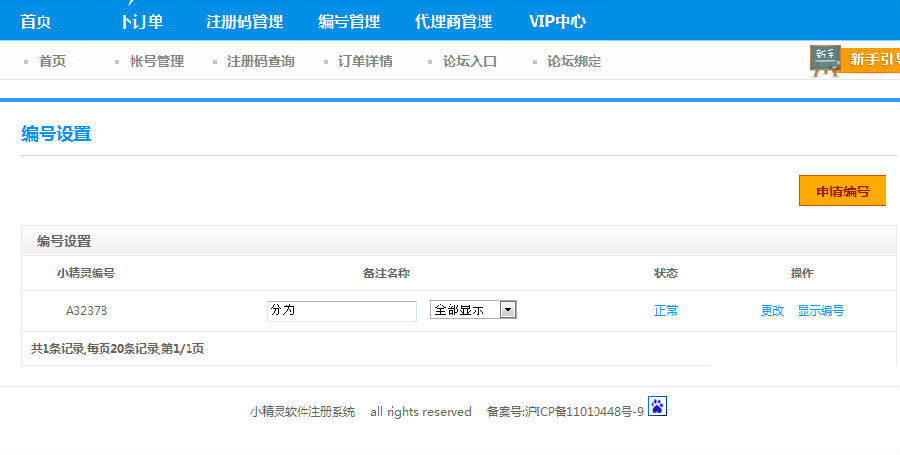Open the 下订单 menu

click(x=142, y=22)
